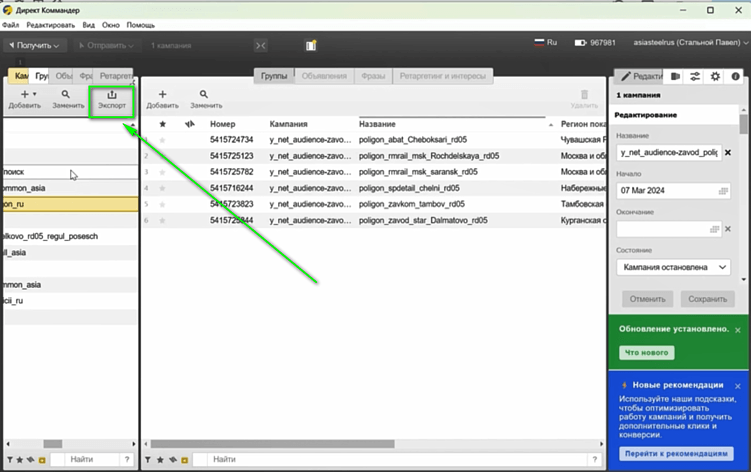Star the poligon_zavkom_tambov_rd05 group
The height and width of the screenshot is (472, 751).
click(x=162, y=204)
